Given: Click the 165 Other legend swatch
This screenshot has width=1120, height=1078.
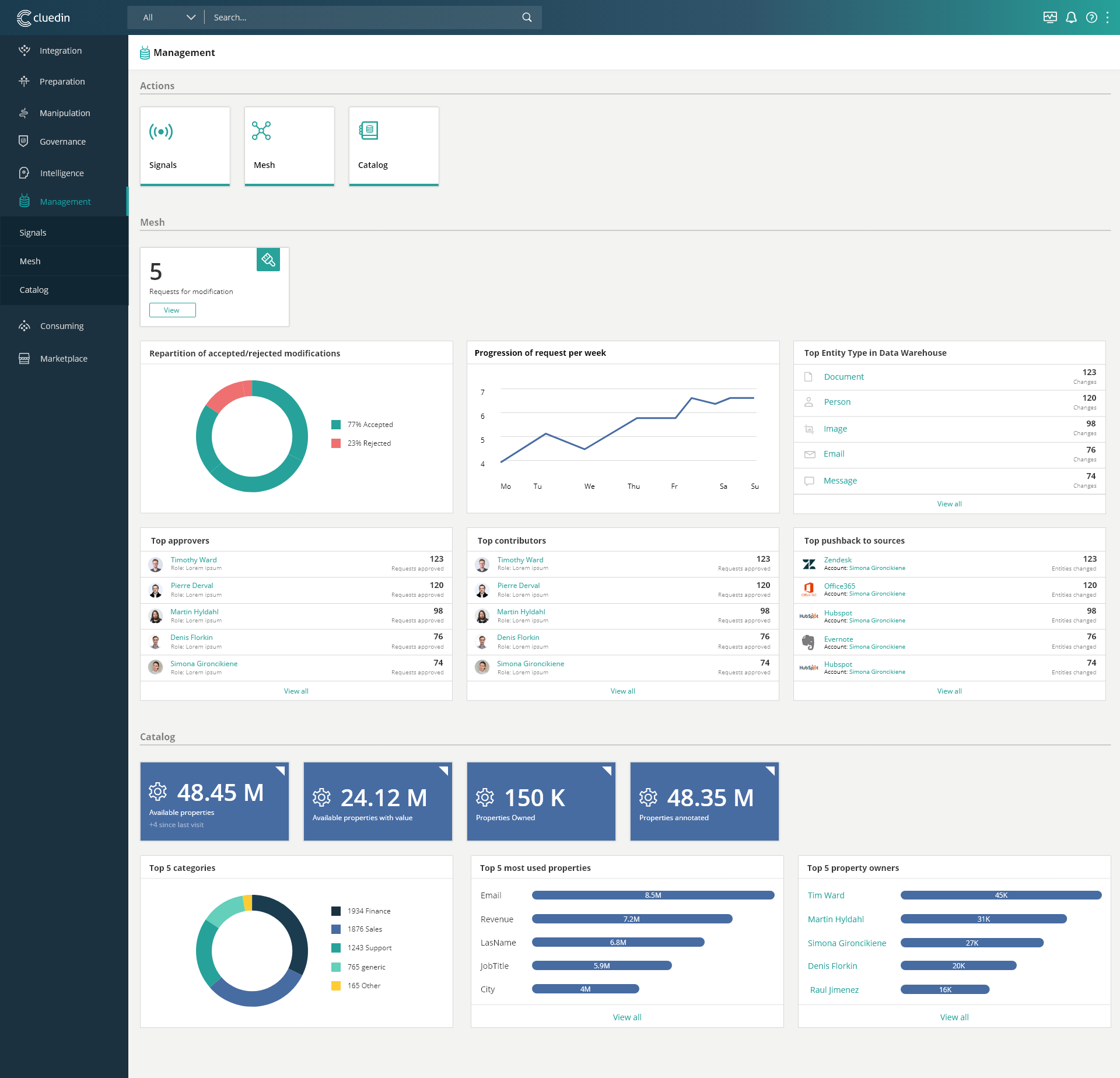Looking at the screenshot, I should point(336,985).
